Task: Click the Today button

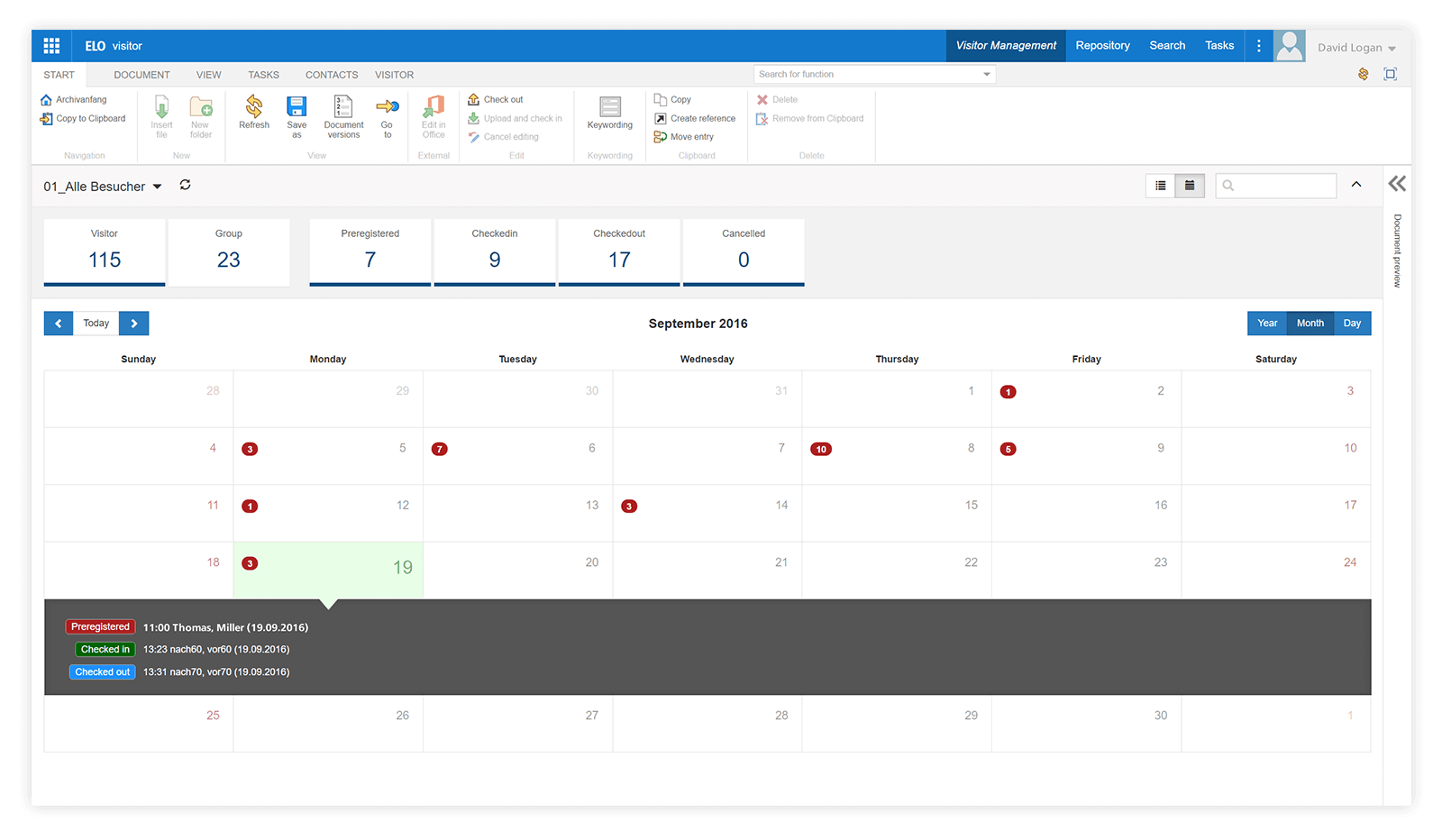Action: (x=96, y=324)
